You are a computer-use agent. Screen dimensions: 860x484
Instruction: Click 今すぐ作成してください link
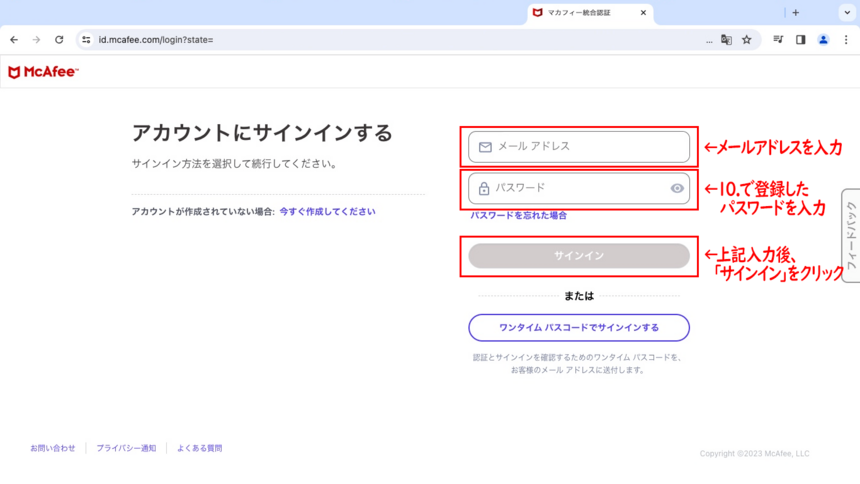[327, 211]
